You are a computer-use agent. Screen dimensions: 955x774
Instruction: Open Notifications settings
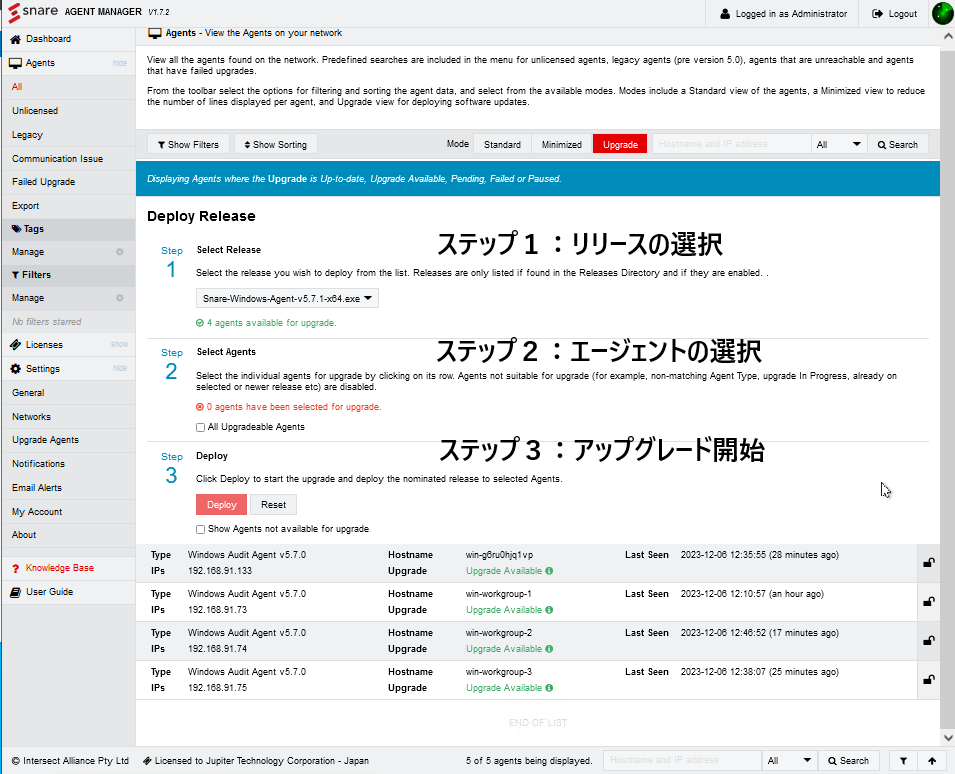(x=38, y=463)
